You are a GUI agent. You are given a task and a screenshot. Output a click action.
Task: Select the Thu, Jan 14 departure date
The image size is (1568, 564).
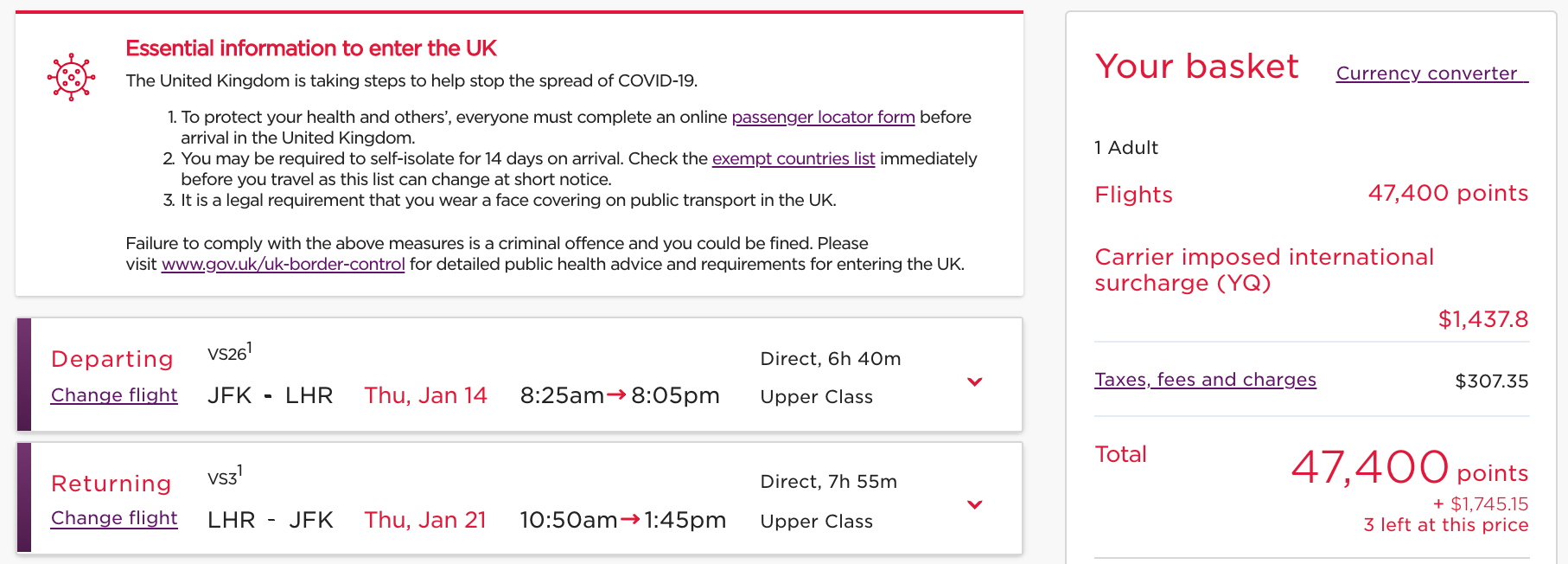pos(425,395)
